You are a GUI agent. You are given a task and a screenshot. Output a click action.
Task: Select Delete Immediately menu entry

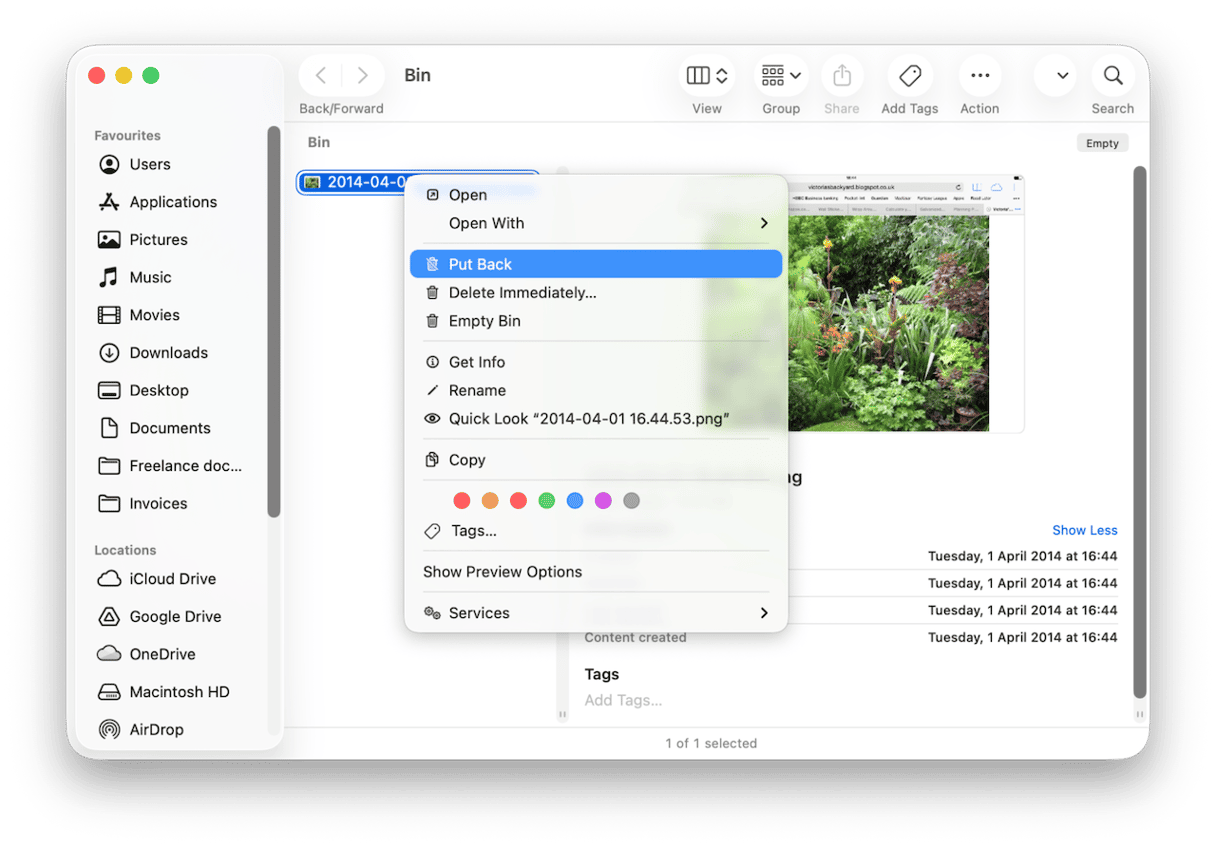[522, 293]
